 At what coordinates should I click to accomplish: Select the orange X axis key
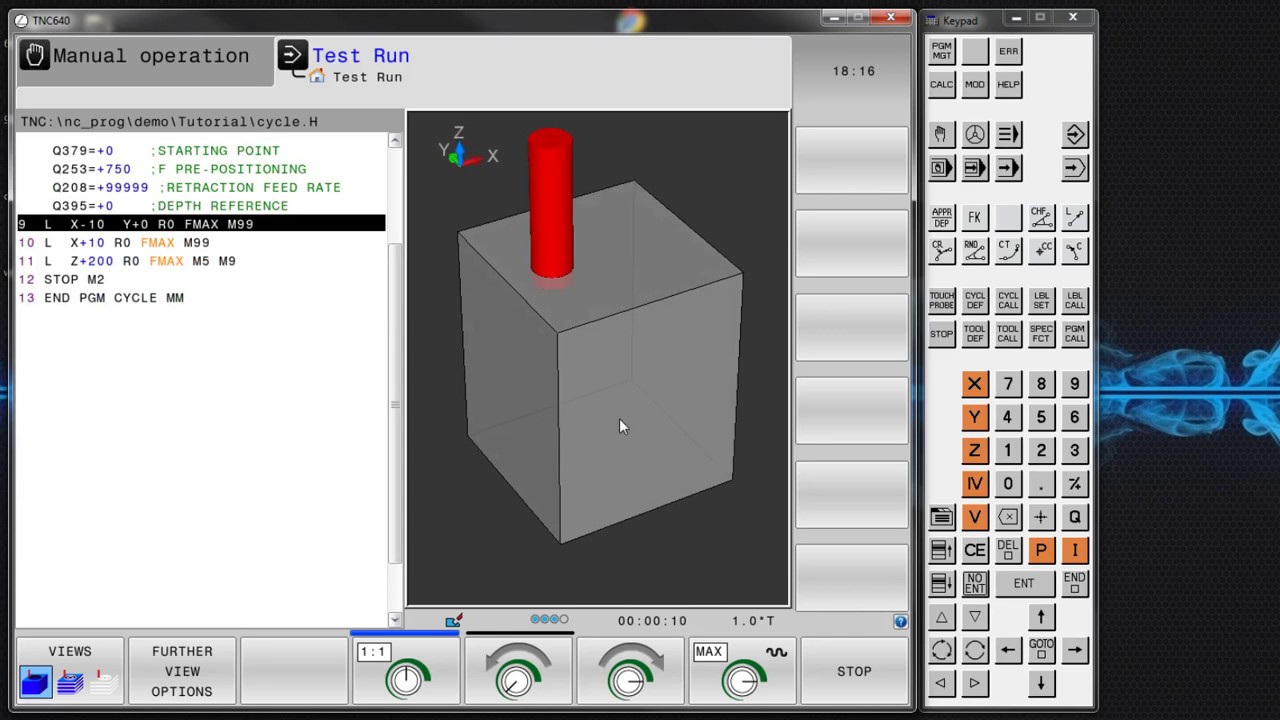975,384
